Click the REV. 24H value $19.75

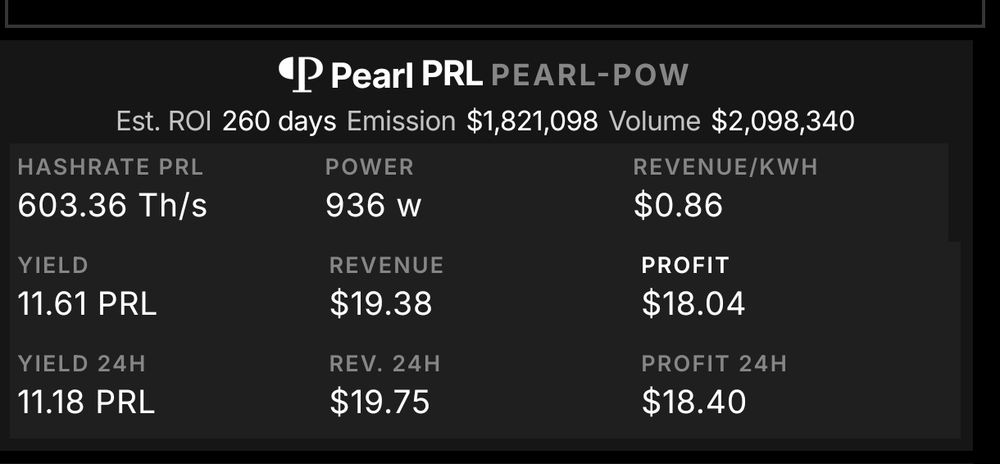[x=380, y=402]
